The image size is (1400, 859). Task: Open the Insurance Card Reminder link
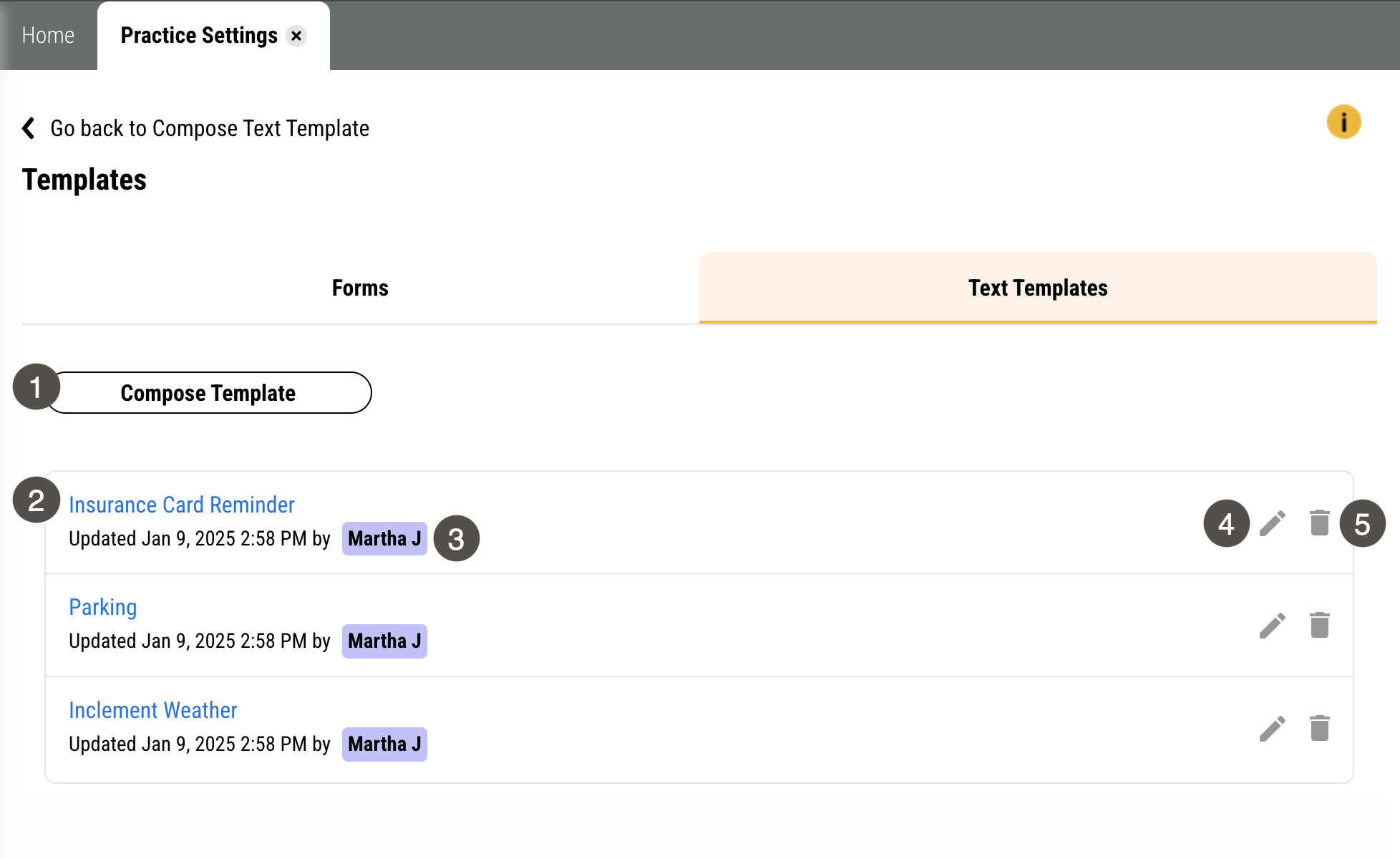click(182, 505)
